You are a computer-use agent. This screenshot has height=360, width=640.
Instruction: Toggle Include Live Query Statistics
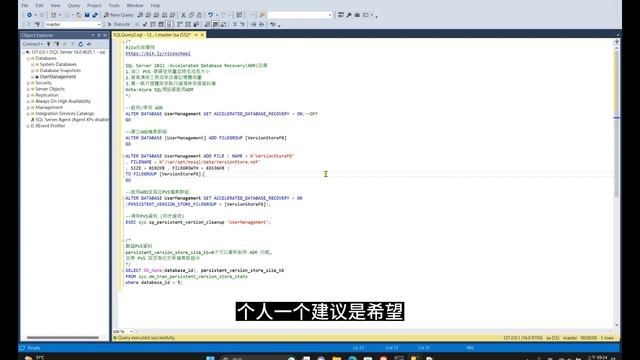pyautogui.click(x=188, y=24)
